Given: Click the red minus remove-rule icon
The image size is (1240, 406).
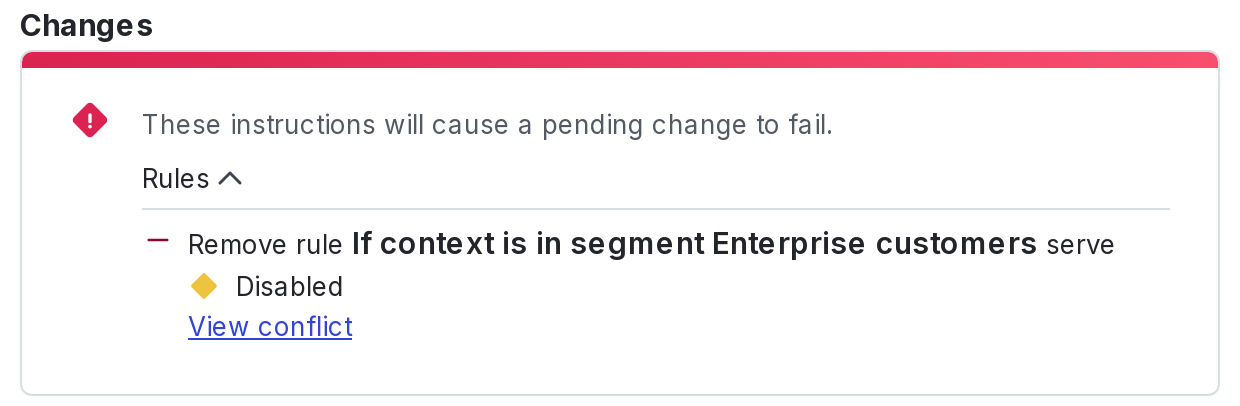Looking at the screenshot, I should coord(158,241).
